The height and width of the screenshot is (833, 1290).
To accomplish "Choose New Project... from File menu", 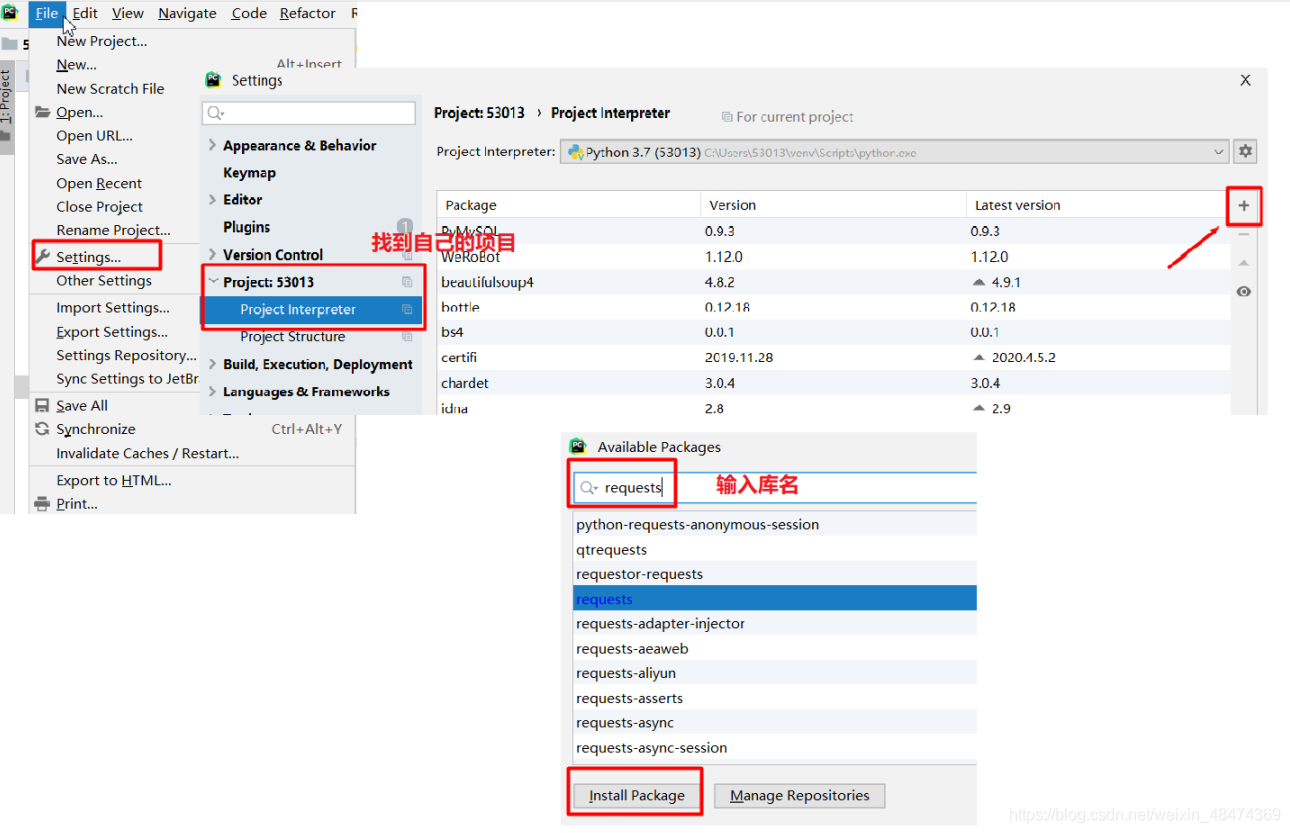I will tap(102, 41).
